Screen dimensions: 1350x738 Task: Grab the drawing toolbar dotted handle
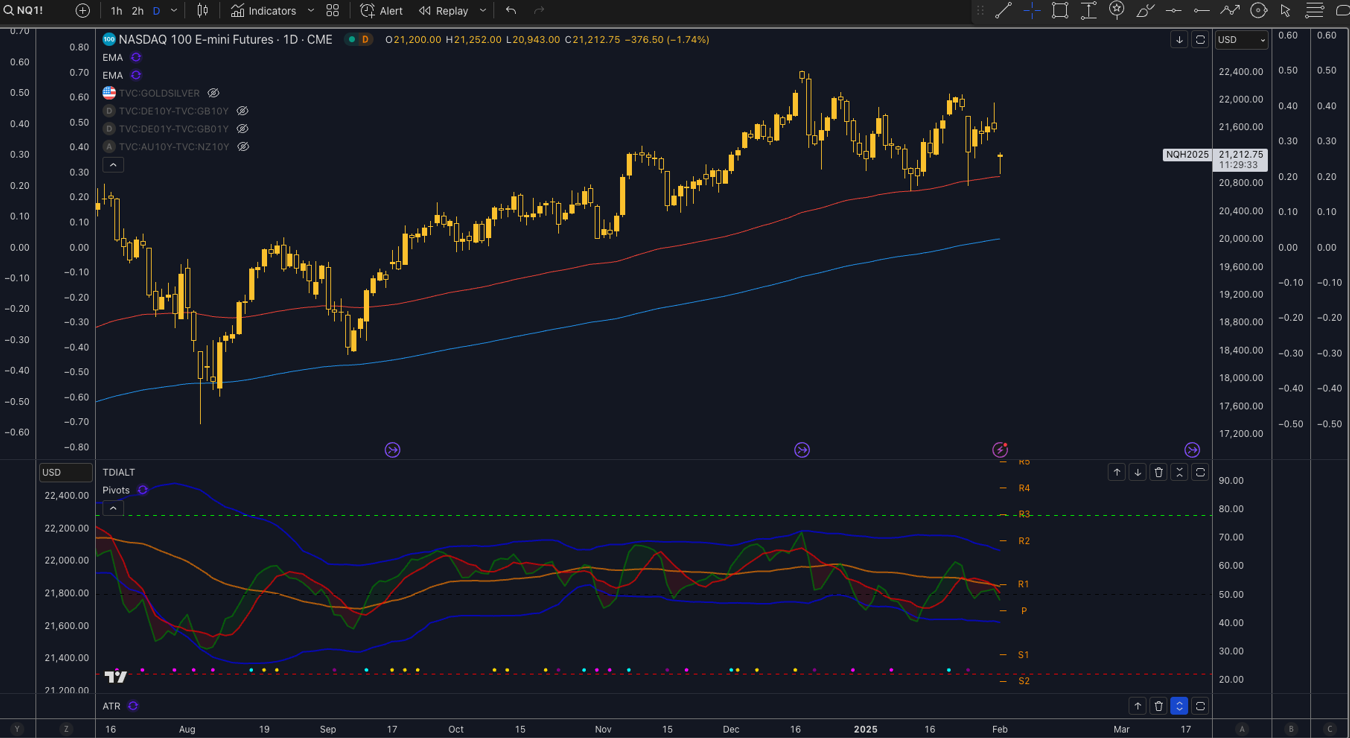pyautogui.click(x=980, y=11)
